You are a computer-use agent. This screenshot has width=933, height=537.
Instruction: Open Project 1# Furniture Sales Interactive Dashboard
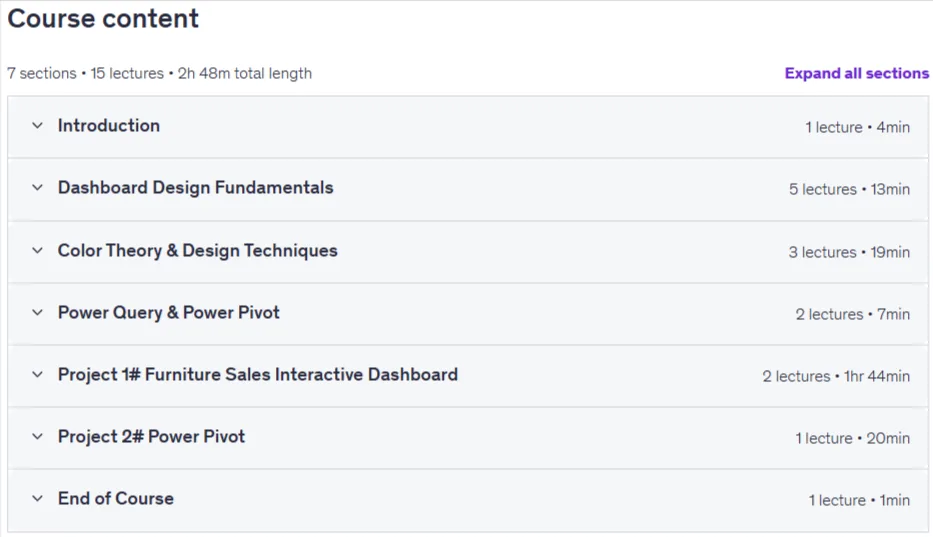coord(258,374)
